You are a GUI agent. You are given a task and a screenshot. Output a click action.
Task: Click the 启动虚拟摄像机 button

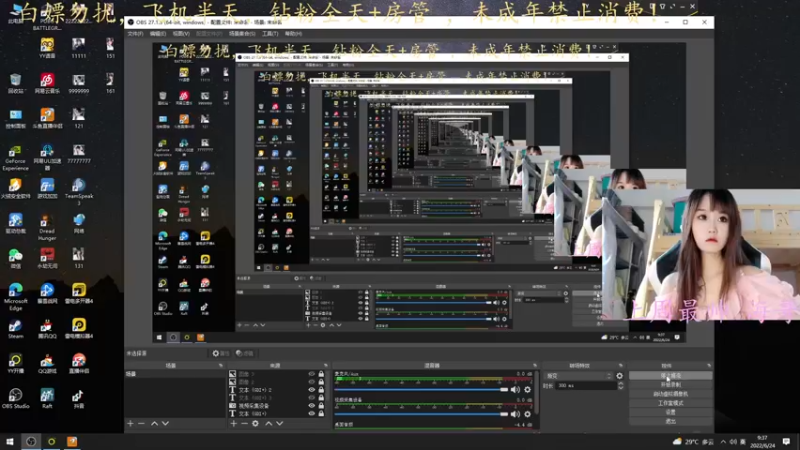pos(670,394)
